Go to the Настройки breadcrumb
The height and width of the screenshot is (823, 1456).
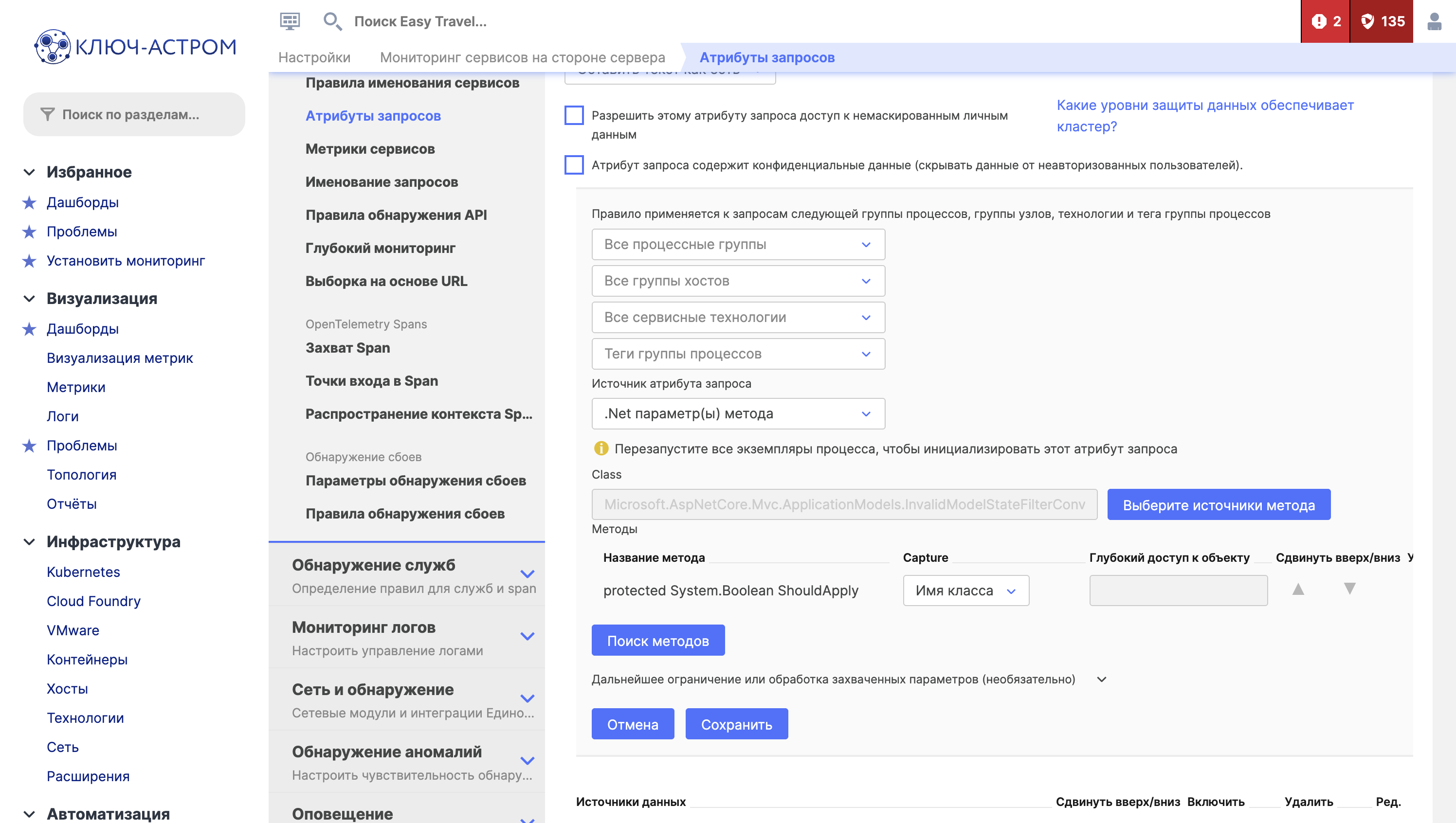point(314,58)
